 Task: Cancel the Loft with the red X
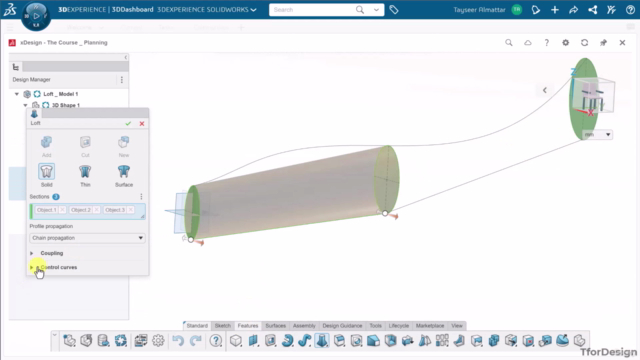[142, 123]
